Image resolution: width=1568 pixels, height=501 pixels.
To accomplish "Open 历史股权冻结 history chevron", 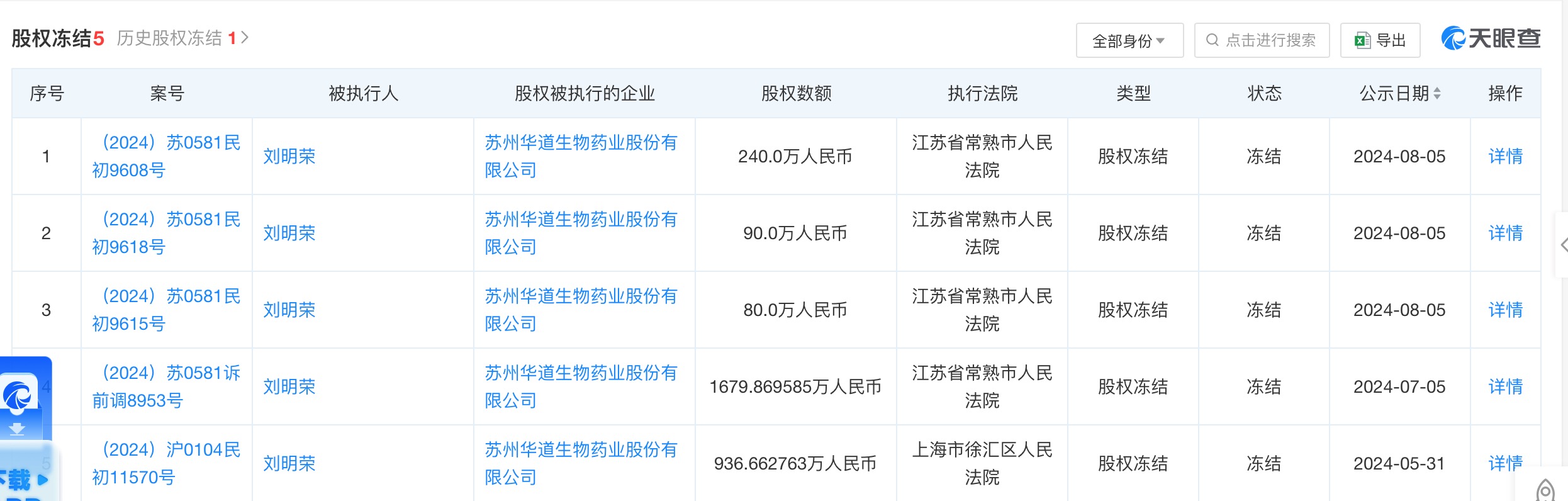I will (x=245, y=38).
